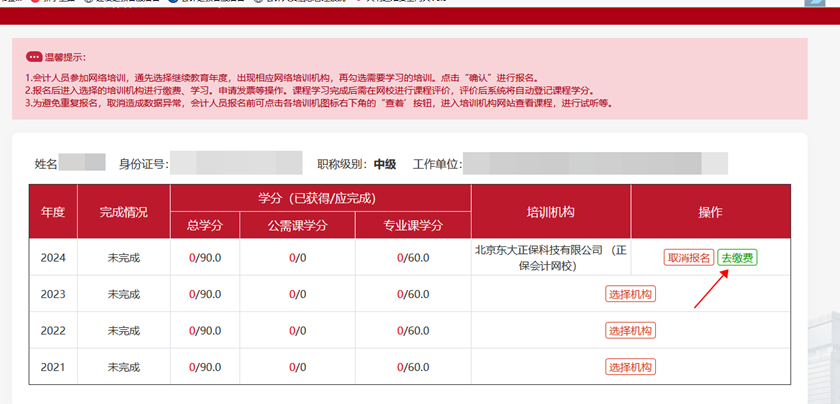Select the 培训机构 column header

click(550, 212)
